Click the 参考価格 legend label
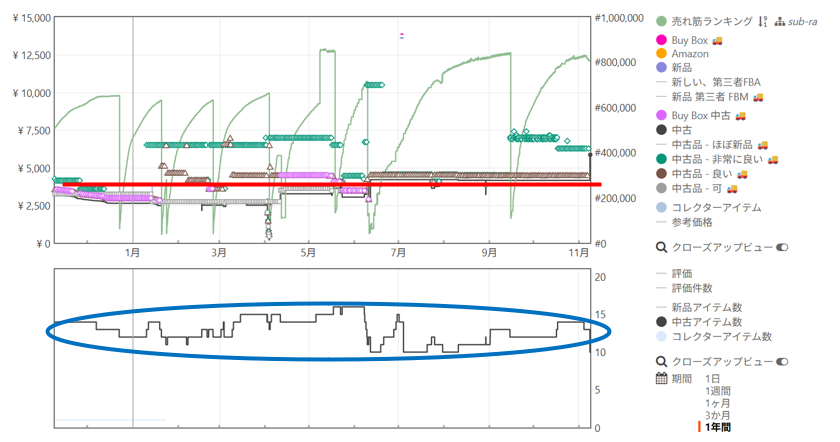Viewport: 840px width, 442px height. click(x=693, y=222)
